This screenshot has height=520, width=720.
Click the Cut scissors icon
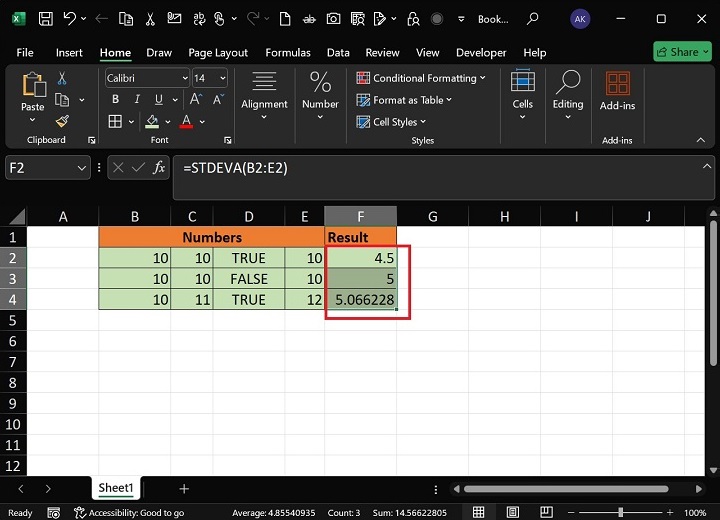tap(62, 78)
